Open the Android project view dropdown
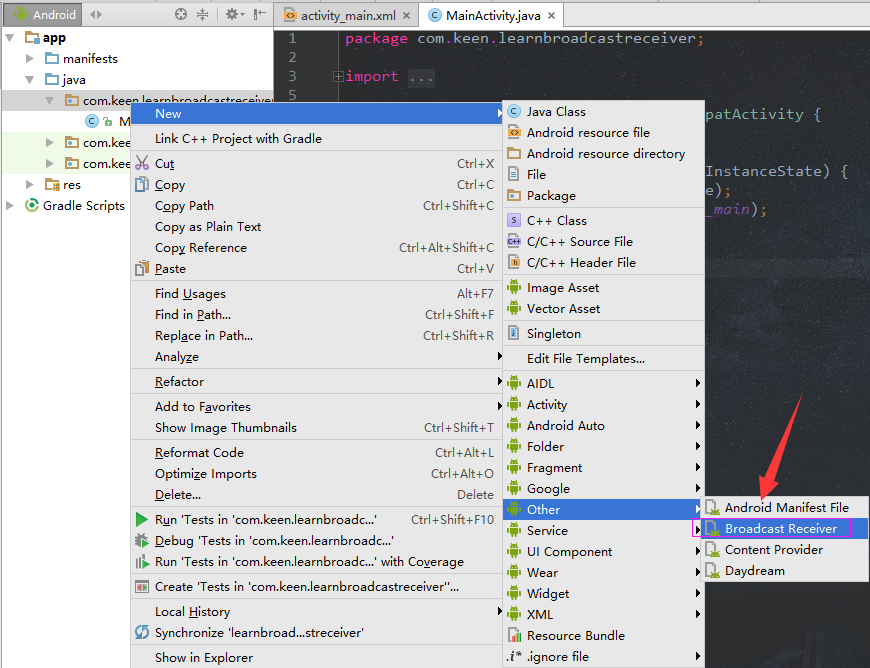The image size is (870, 668). pos(43,14)
